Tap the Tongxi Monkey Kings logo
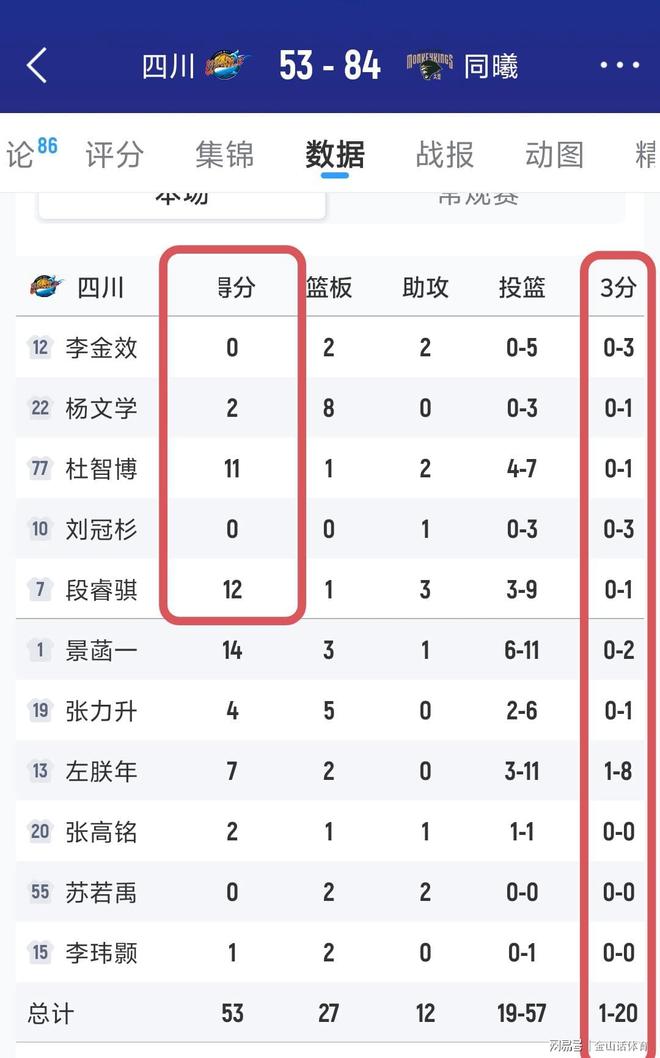The image size is (660, 1058). (x=429, y=66)
